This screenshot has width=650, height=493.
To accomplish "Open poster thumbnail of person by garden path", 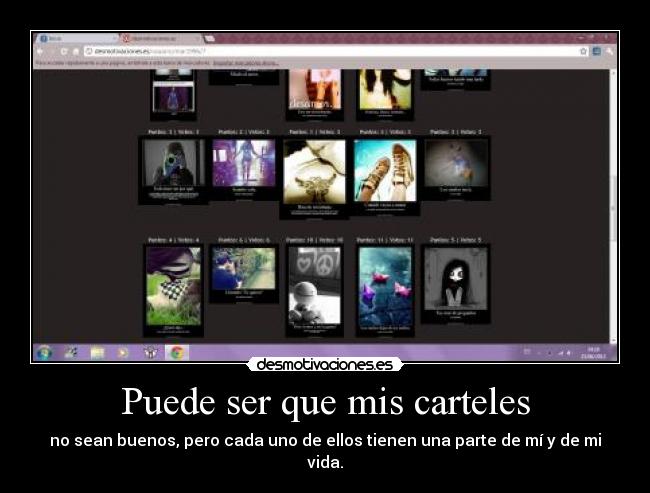I will pos(244,274).
